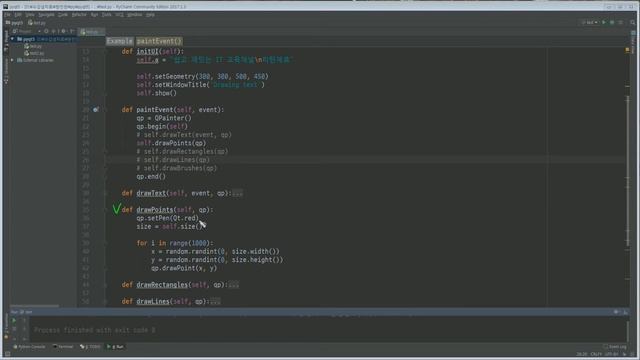This screenshot has height=360, width=640.
Task: Open the View menu
Action: point(30,15)
